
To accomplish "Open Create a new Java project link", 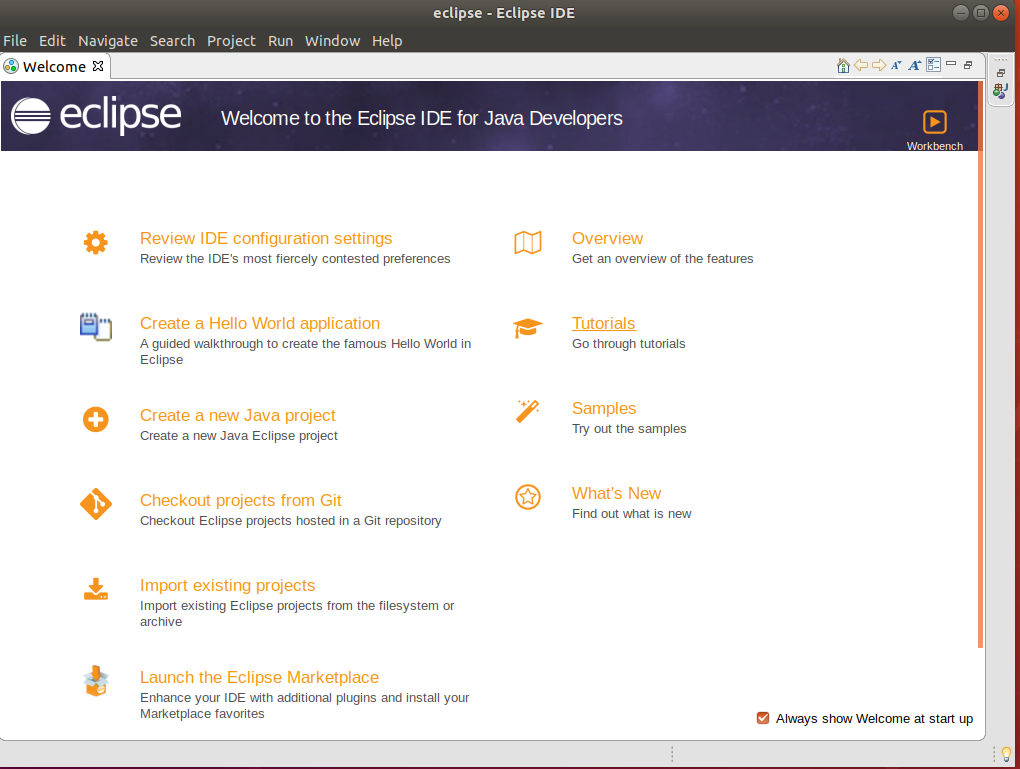I will tap(237, 415).
